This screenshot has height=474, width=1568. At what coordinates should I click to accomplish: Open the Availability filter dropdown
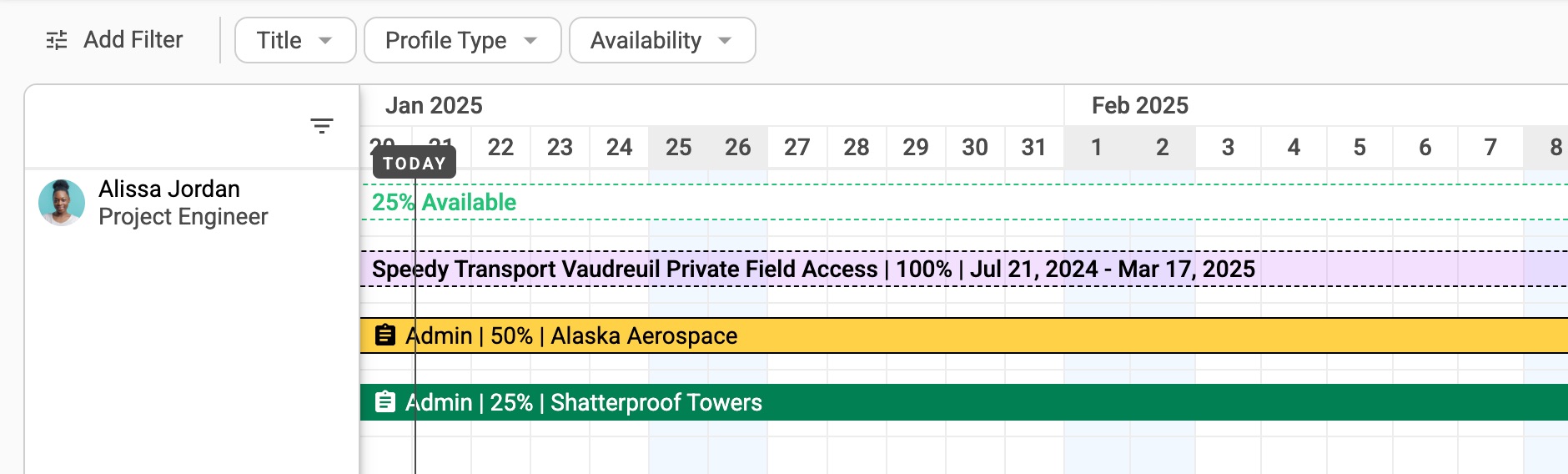[x=662, y=40]
